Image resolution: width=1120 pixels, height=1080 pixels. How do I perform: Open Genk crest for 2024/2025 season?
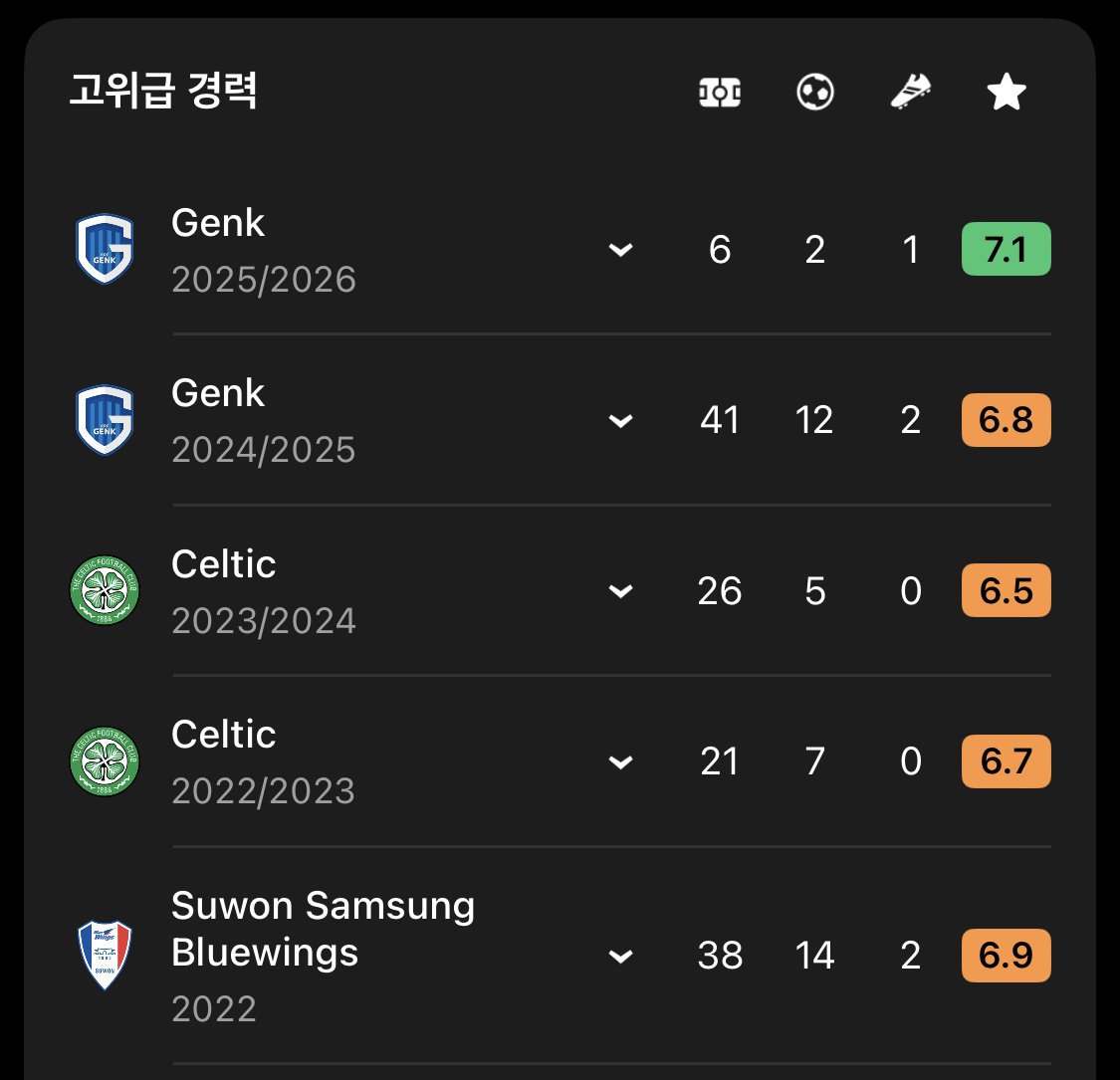point(105,420)
